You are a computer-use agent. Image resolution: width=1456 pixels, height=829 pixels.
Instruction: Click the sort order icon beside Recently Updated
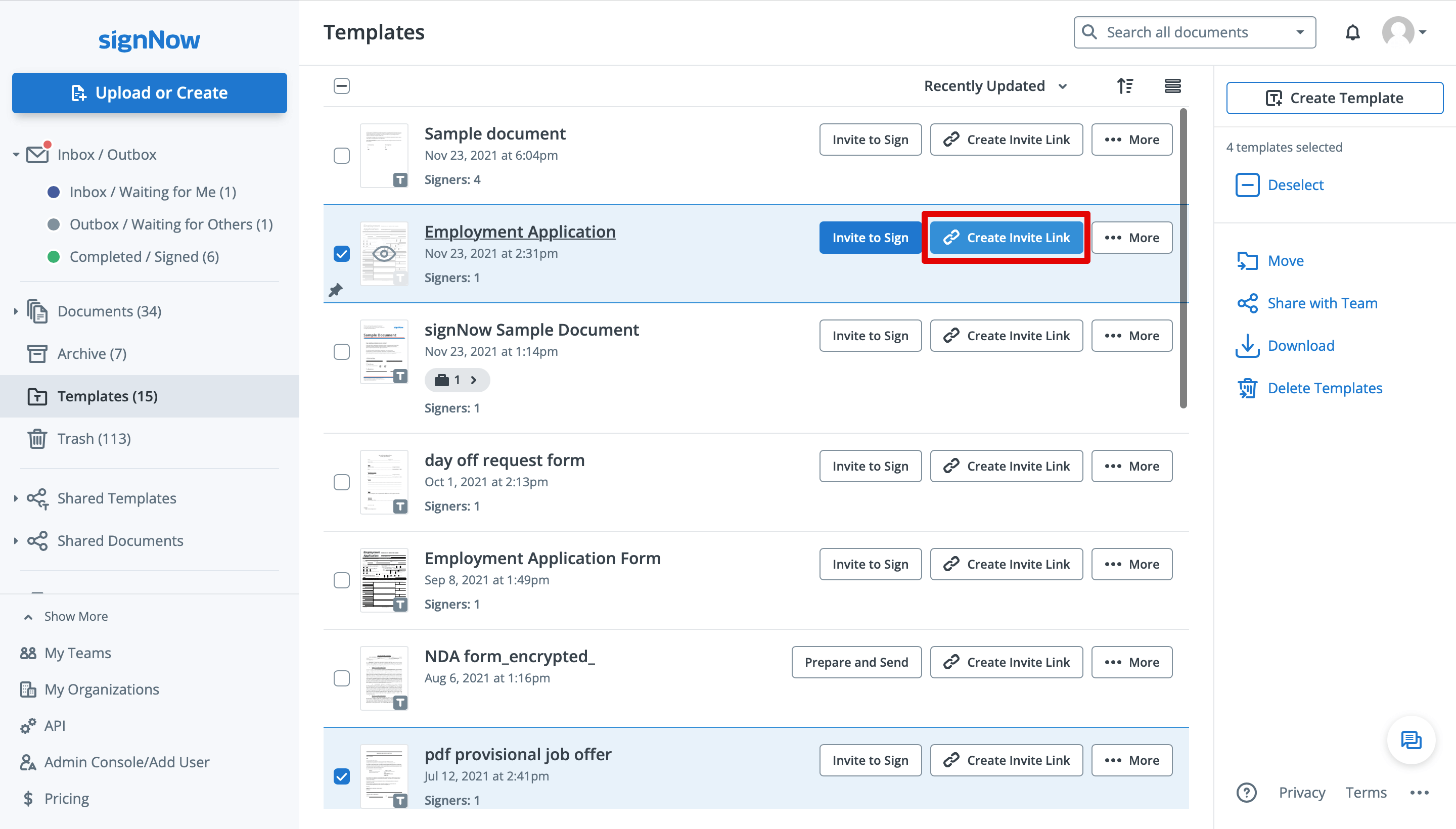(1126, 85)
